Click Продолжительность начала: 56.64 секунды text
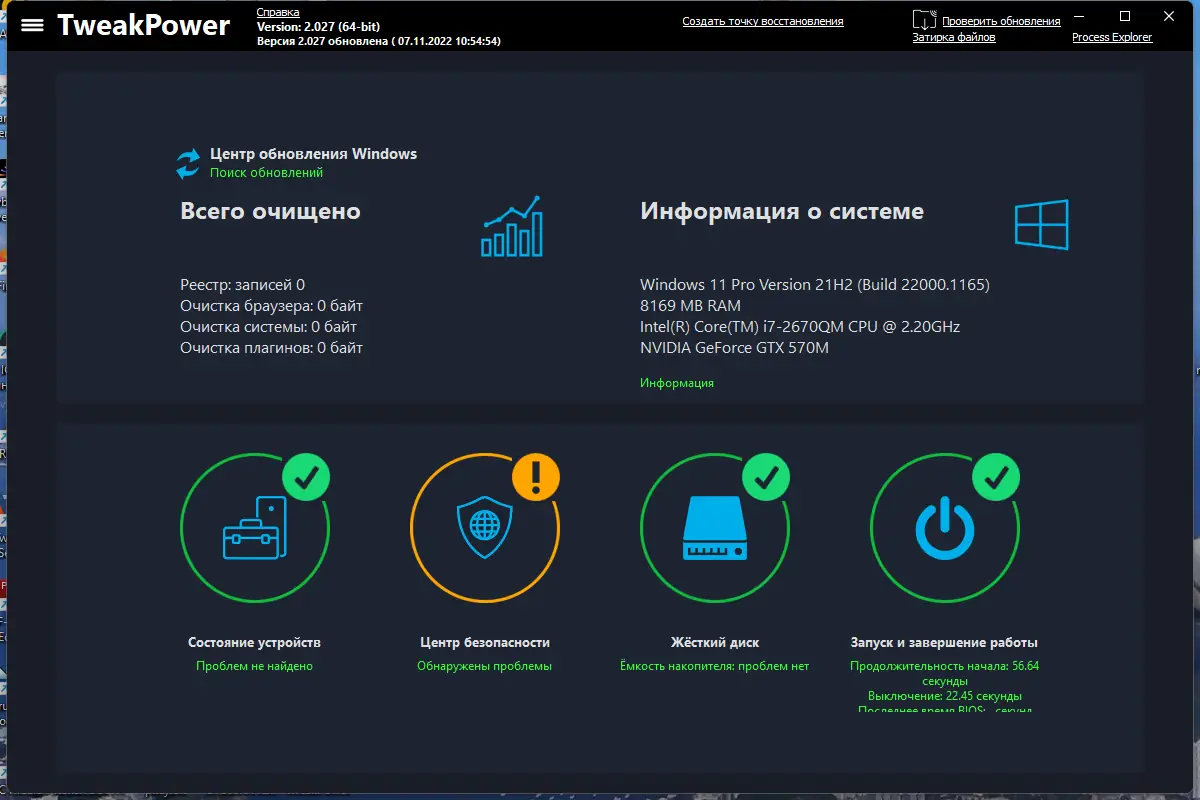 coord(944,672)
